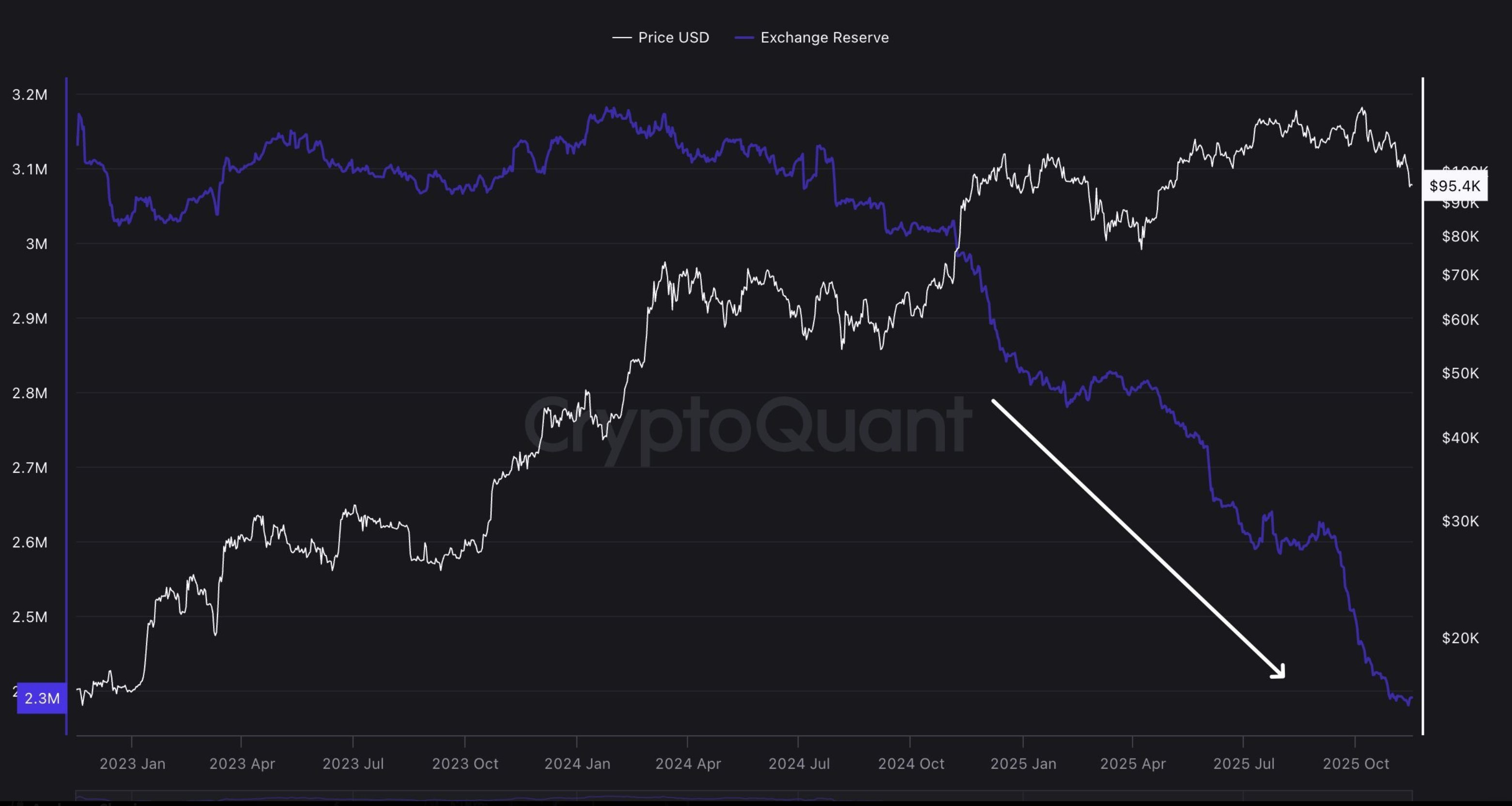Click the 2.6M left axis label
Screen dimensions: 1512x806
[30, 542]
